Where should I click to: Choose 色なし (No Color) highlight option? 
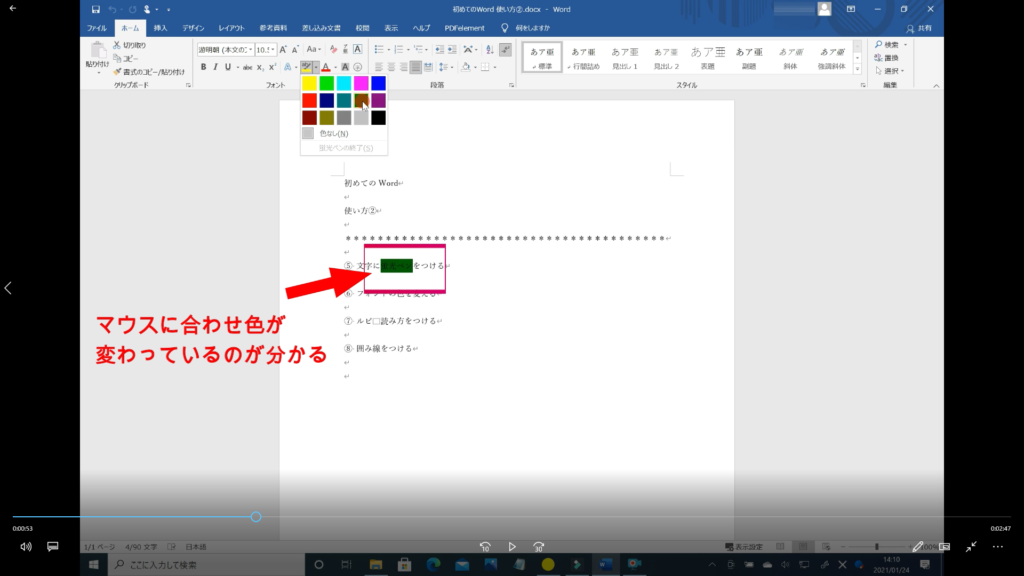(x=333, y=133)
